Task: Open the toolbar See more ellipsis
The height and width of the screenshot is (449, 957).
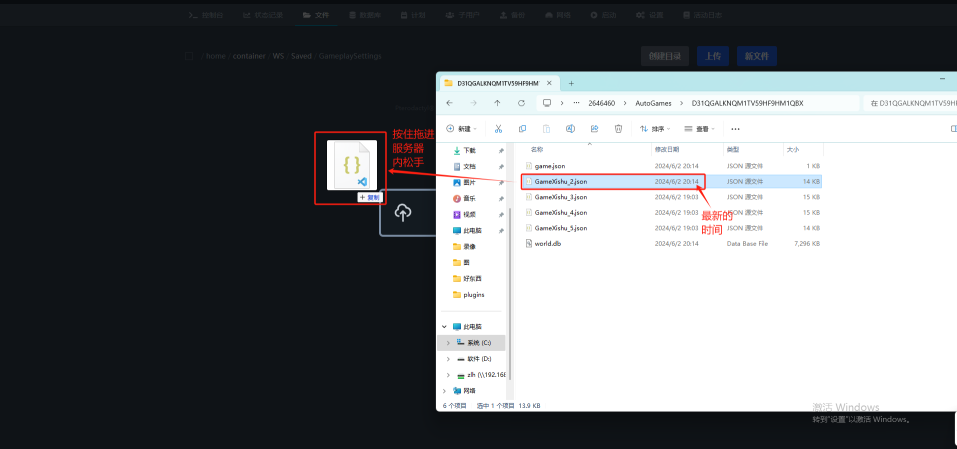Action: pos(735,129)
